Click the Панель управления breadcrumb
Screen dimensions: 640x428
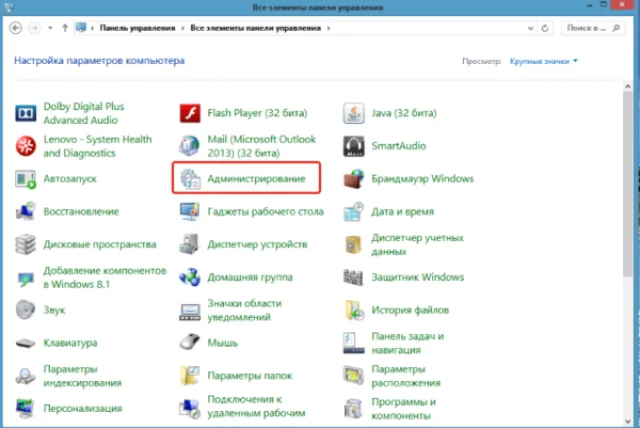click(137, 28)
